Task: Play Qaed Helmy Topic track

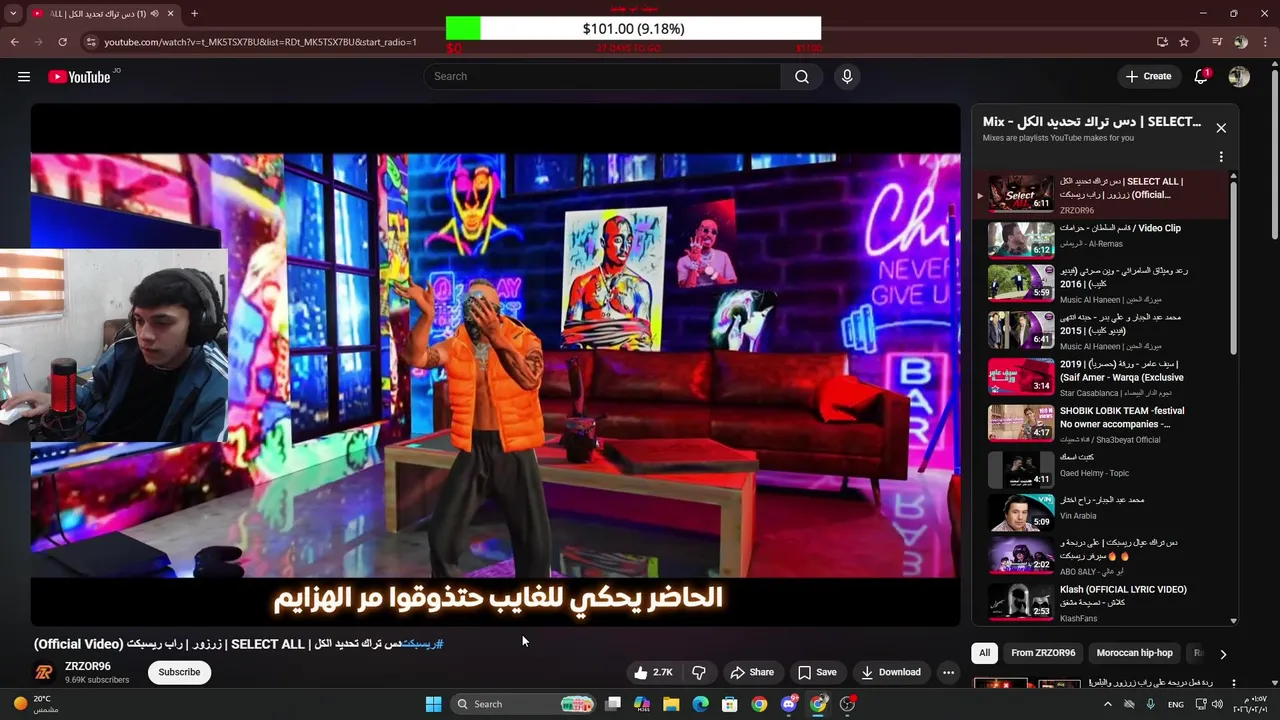Action: [1100, 468]
